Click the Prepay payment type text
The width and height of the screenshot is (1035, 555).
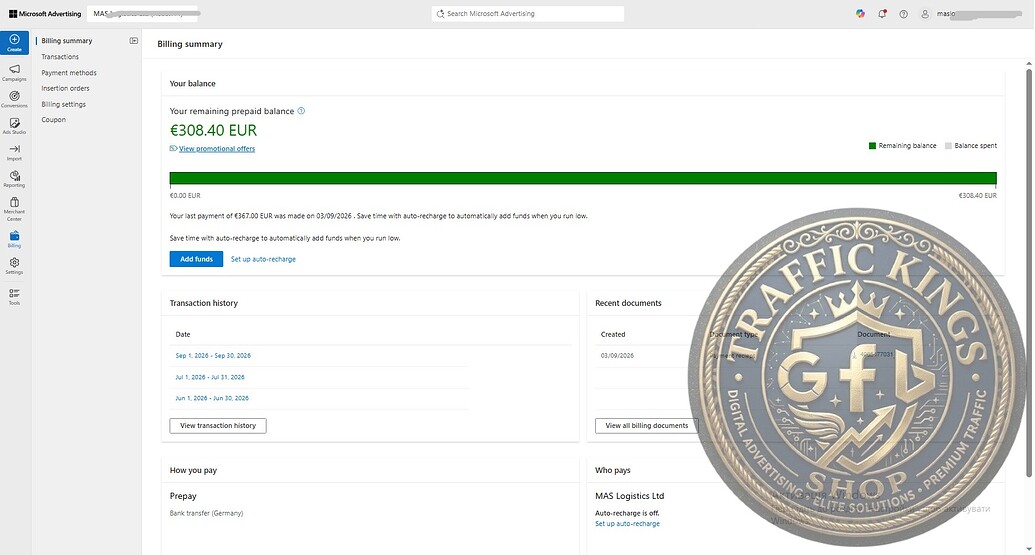point(183,496)
